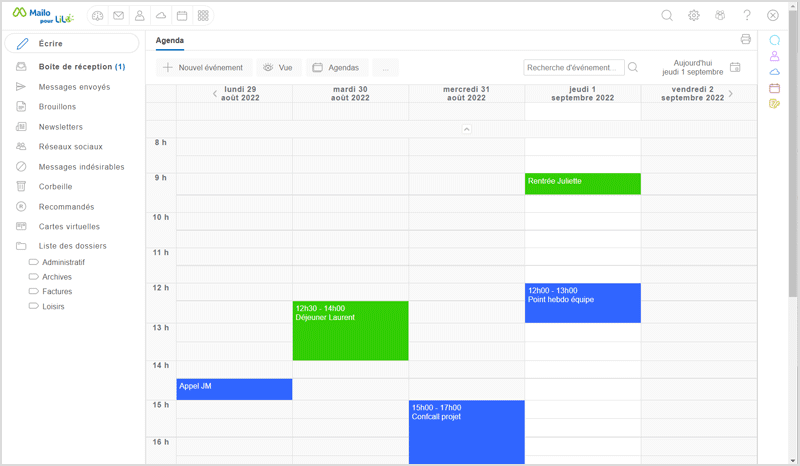
Task: Open Boîte de réception folder
Action: pyautogui.click(x=81, y=67)
